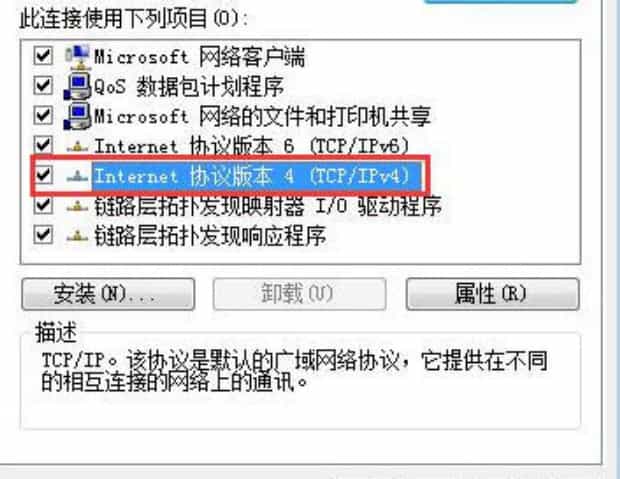Uncheck the Microsoft 网络客户端 checkbox
This screenshot has width=620, height=479.
(43, 56)
